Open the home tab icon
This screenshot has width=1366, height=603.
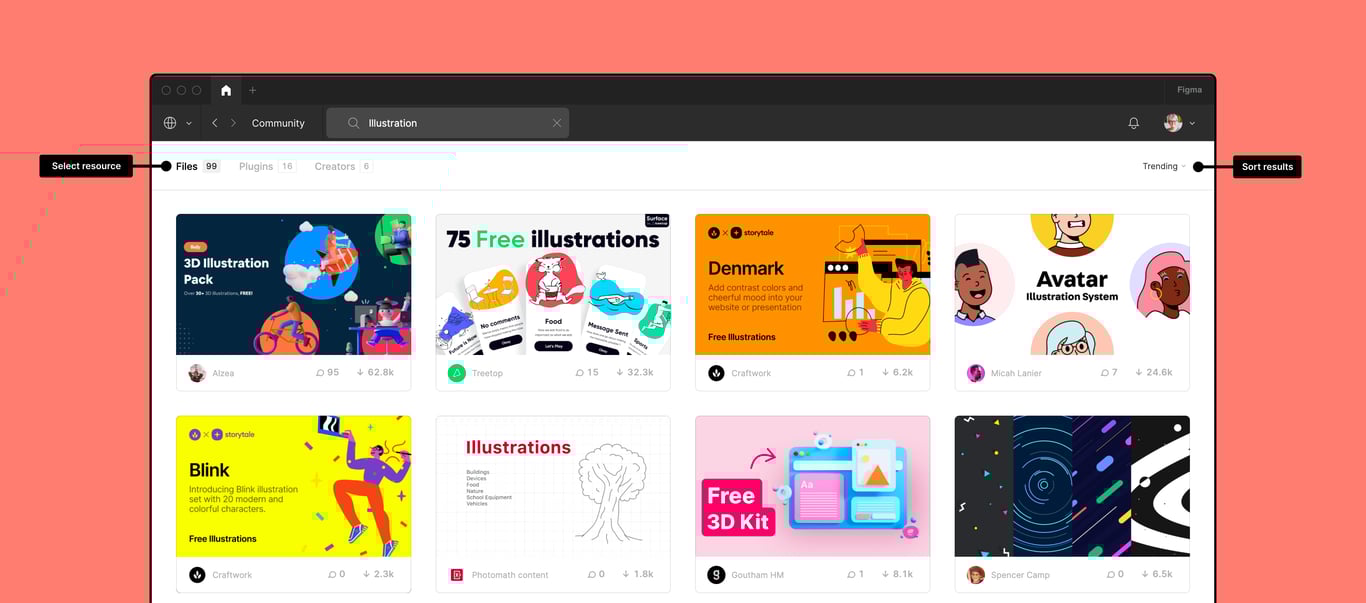[226, 90]
